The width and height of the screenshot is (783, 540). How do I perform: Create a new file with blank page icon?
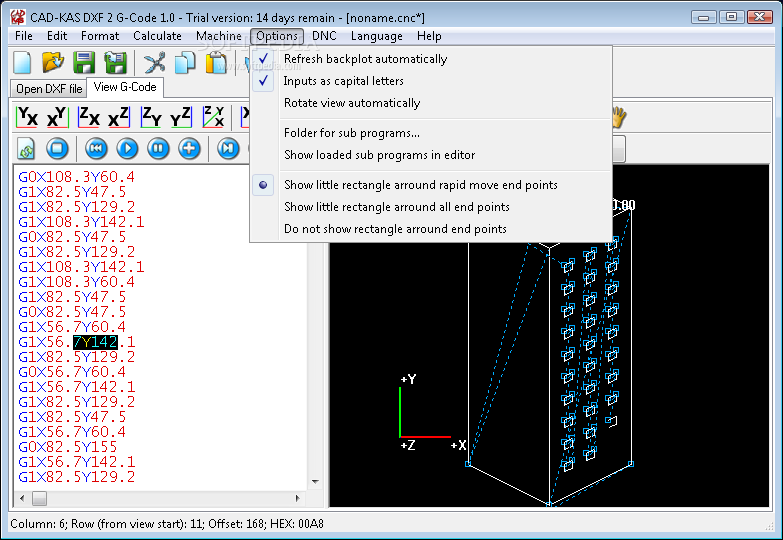22,63
